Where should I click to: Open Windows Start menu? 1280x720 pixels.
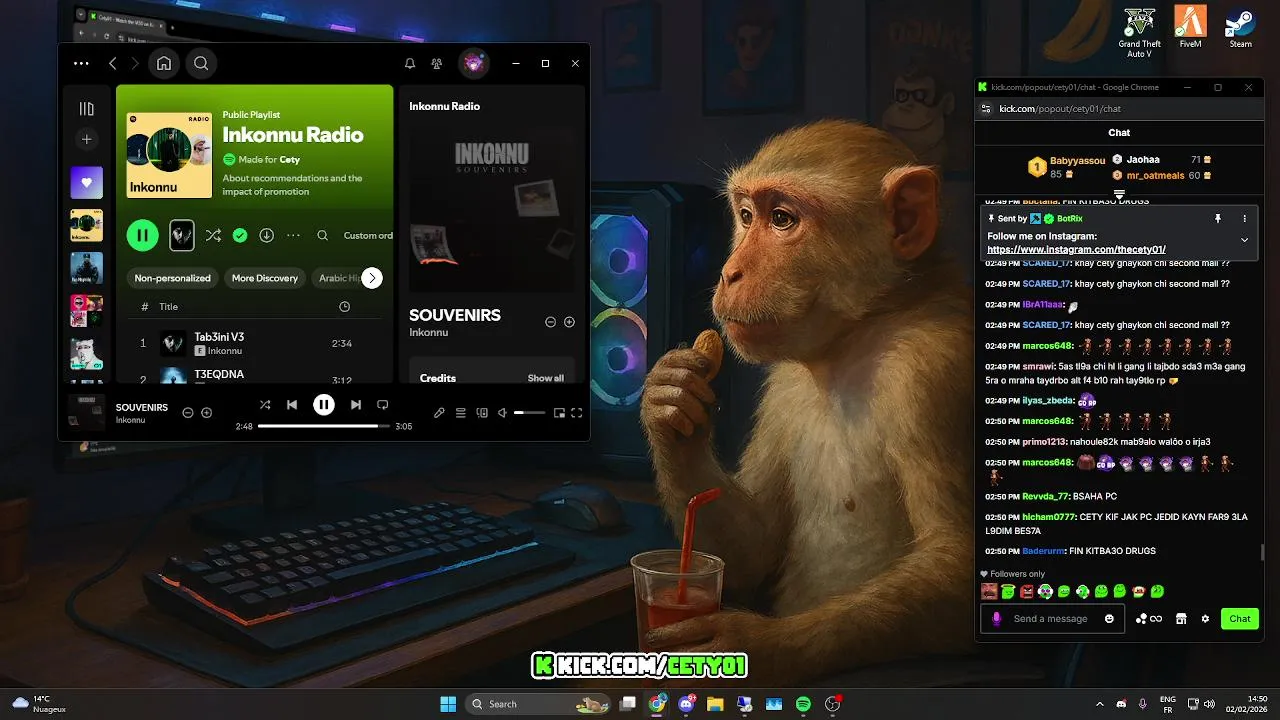[x=448, y=704]
